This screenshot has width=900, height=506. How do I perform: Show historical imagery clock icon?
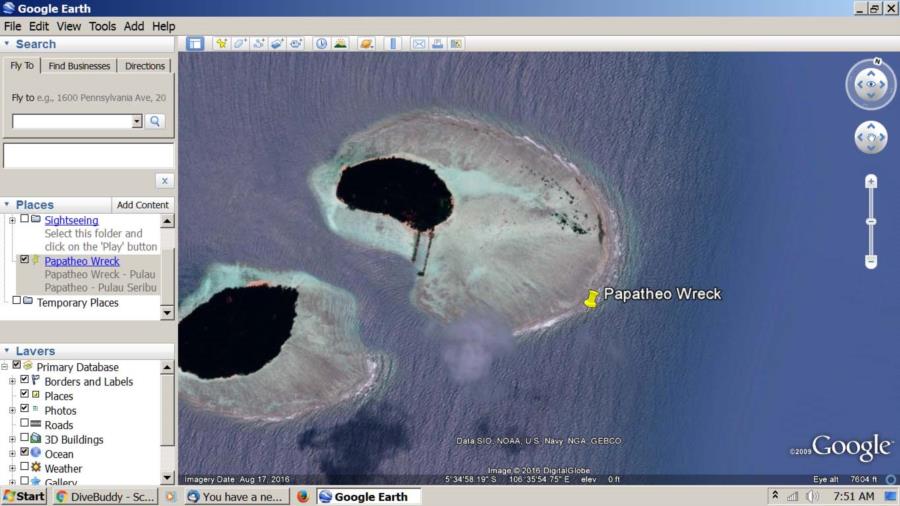click(x=321, y=44)
